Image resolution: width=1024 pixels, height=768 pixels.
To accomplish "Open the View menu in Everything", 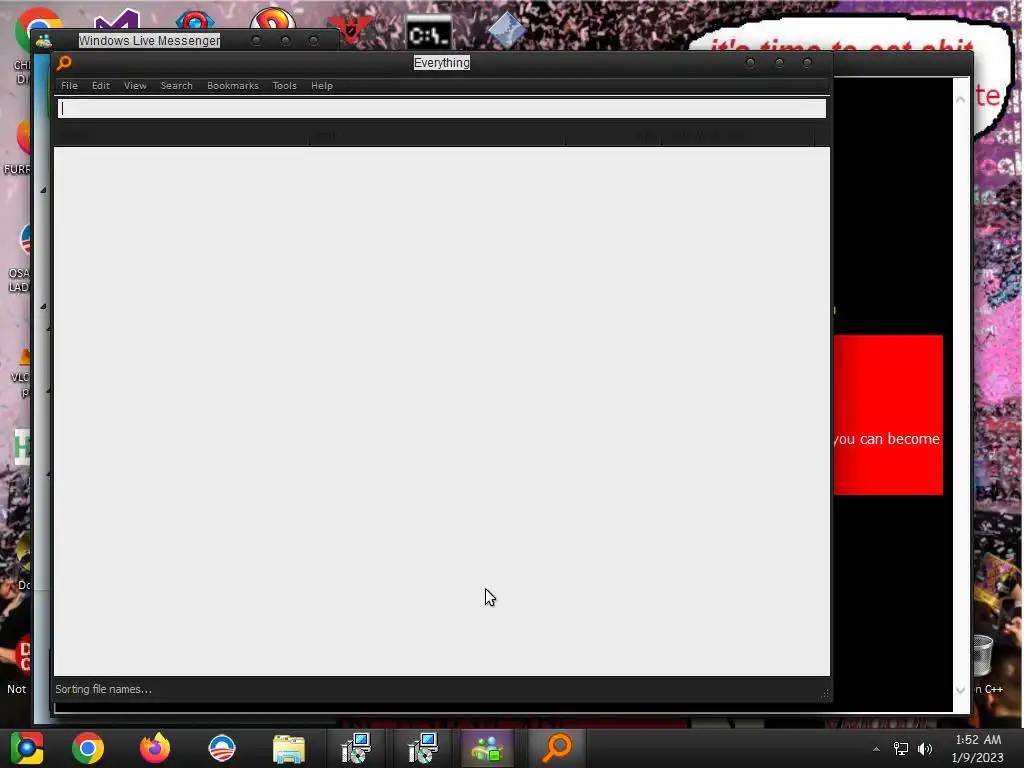I will coord(135,86).
